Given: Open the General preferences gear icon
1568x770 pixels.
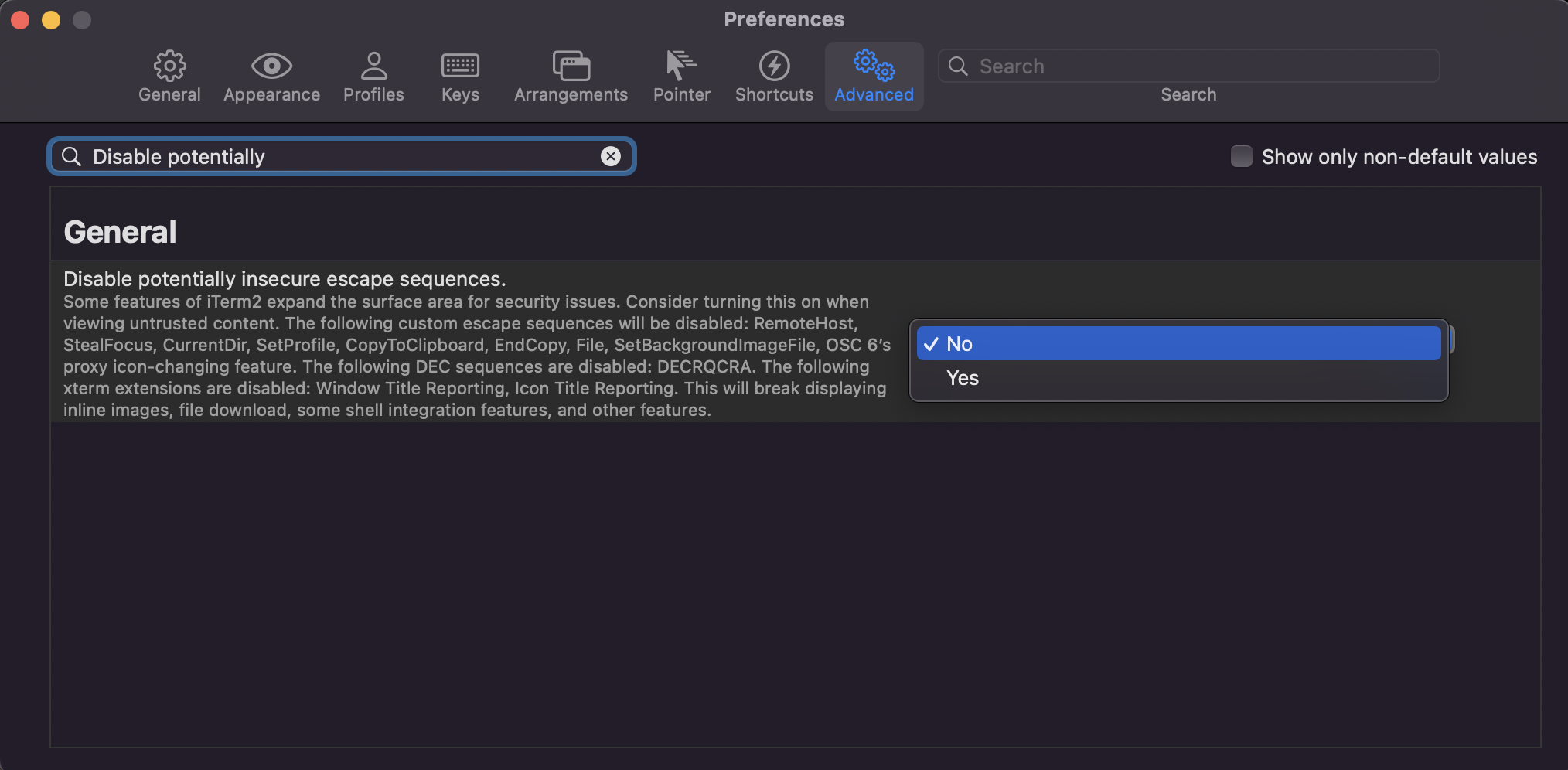Looking at the screenshot, I should (169, 66).
